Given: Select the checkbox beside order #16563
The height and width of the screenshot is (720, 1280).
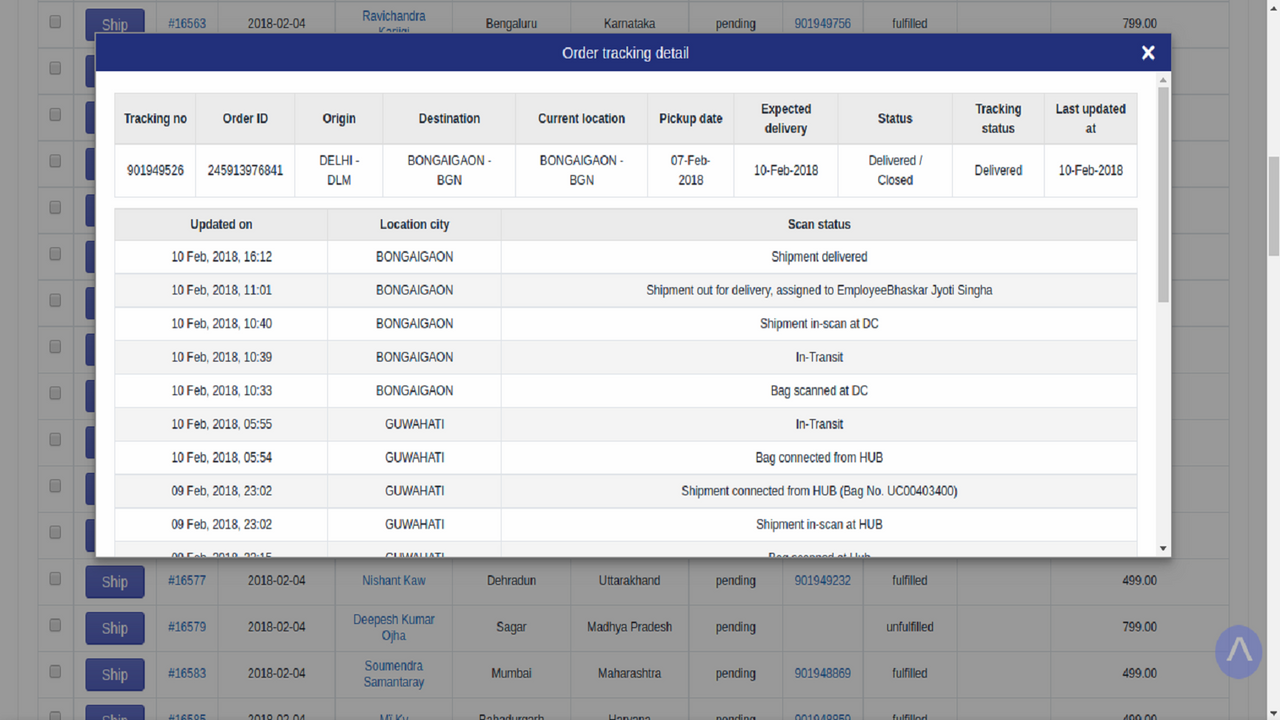Looking at the screenshot, I should (x=55, y=22).
